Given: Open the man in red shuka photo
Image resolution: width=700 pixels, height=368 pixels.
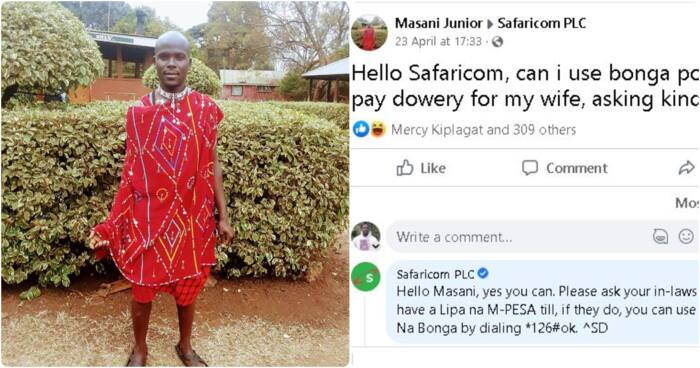Looking at the screenshot, I should coord(175,184).
